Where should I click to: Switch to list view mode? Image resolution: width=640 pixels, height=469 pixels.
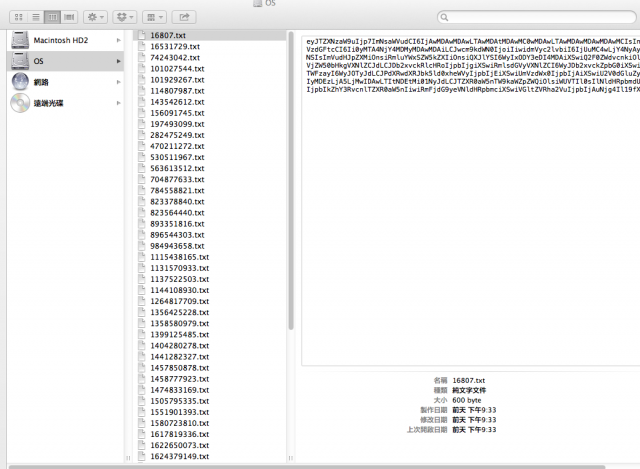coord(36,17)
